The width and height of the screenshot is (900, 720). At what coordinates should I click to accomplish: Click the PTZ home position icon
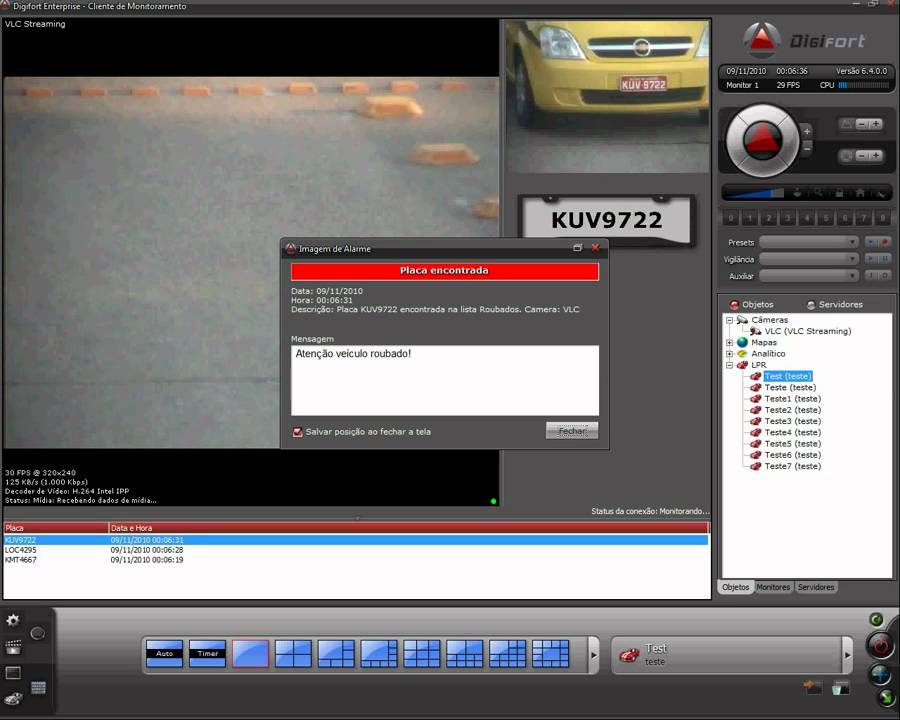click(x=859, y=193)
